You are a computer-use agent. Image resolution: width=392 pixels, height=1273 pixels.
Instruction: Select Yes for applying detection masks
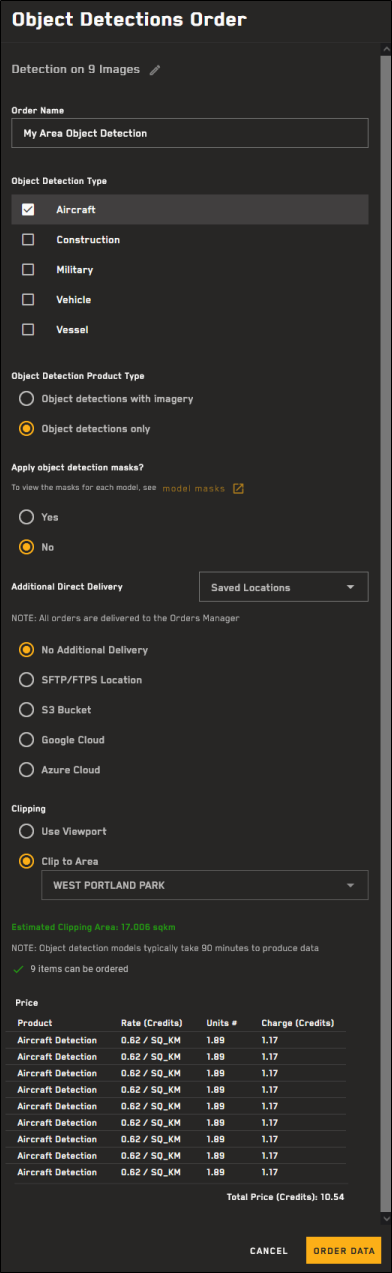[x=27, y=517]
